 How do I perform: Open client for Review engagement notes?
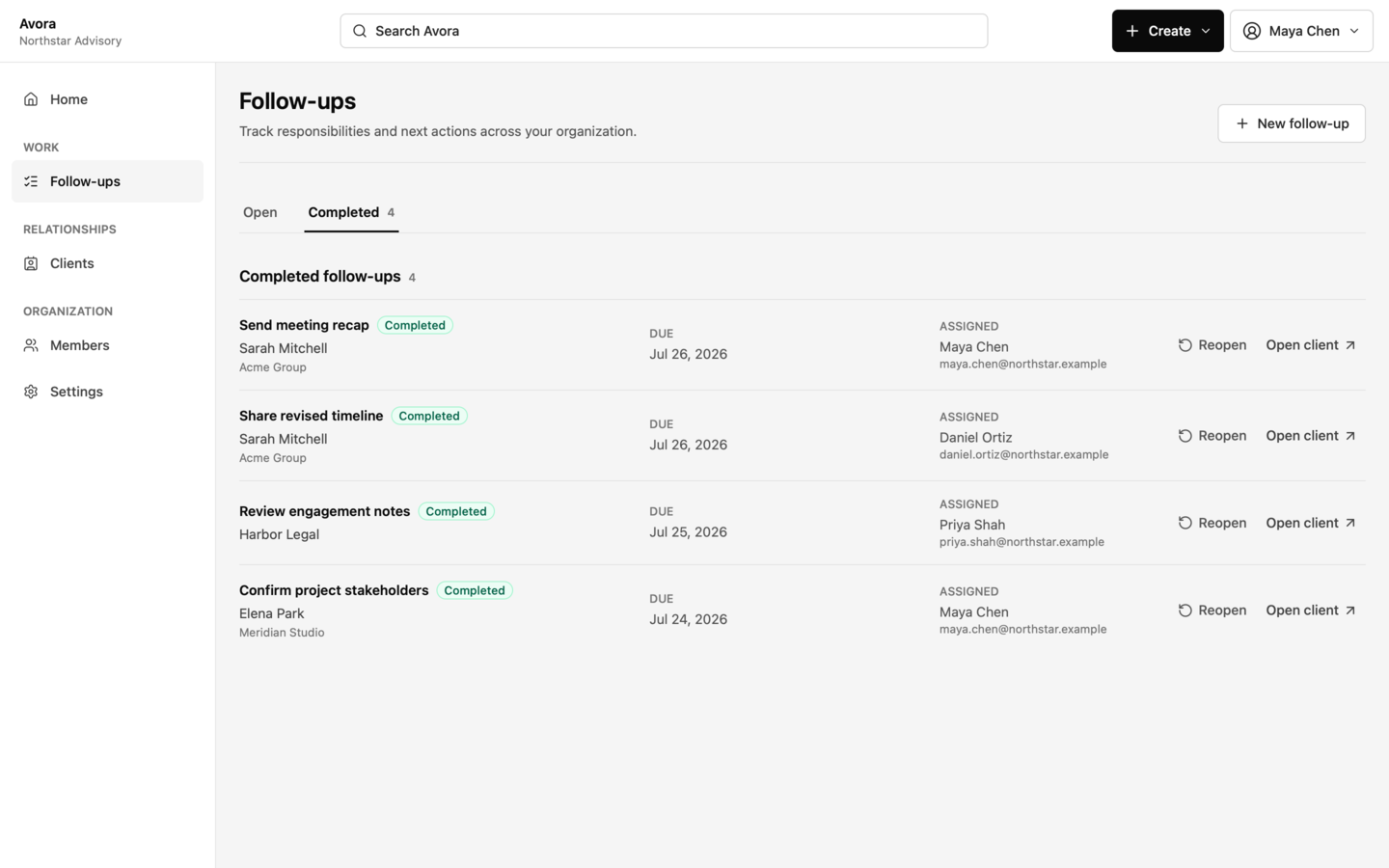point(1311,523)
